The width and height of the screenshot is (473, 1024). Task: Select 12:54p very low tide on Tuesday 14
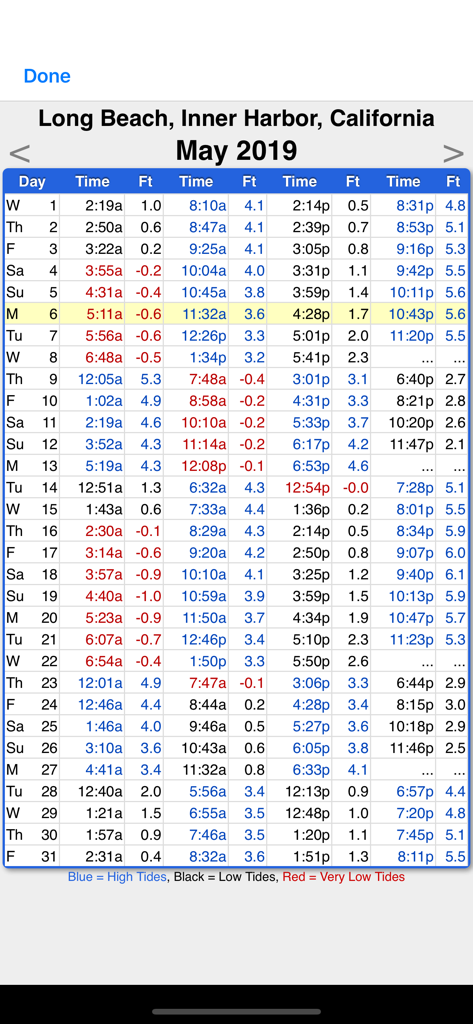308,487
